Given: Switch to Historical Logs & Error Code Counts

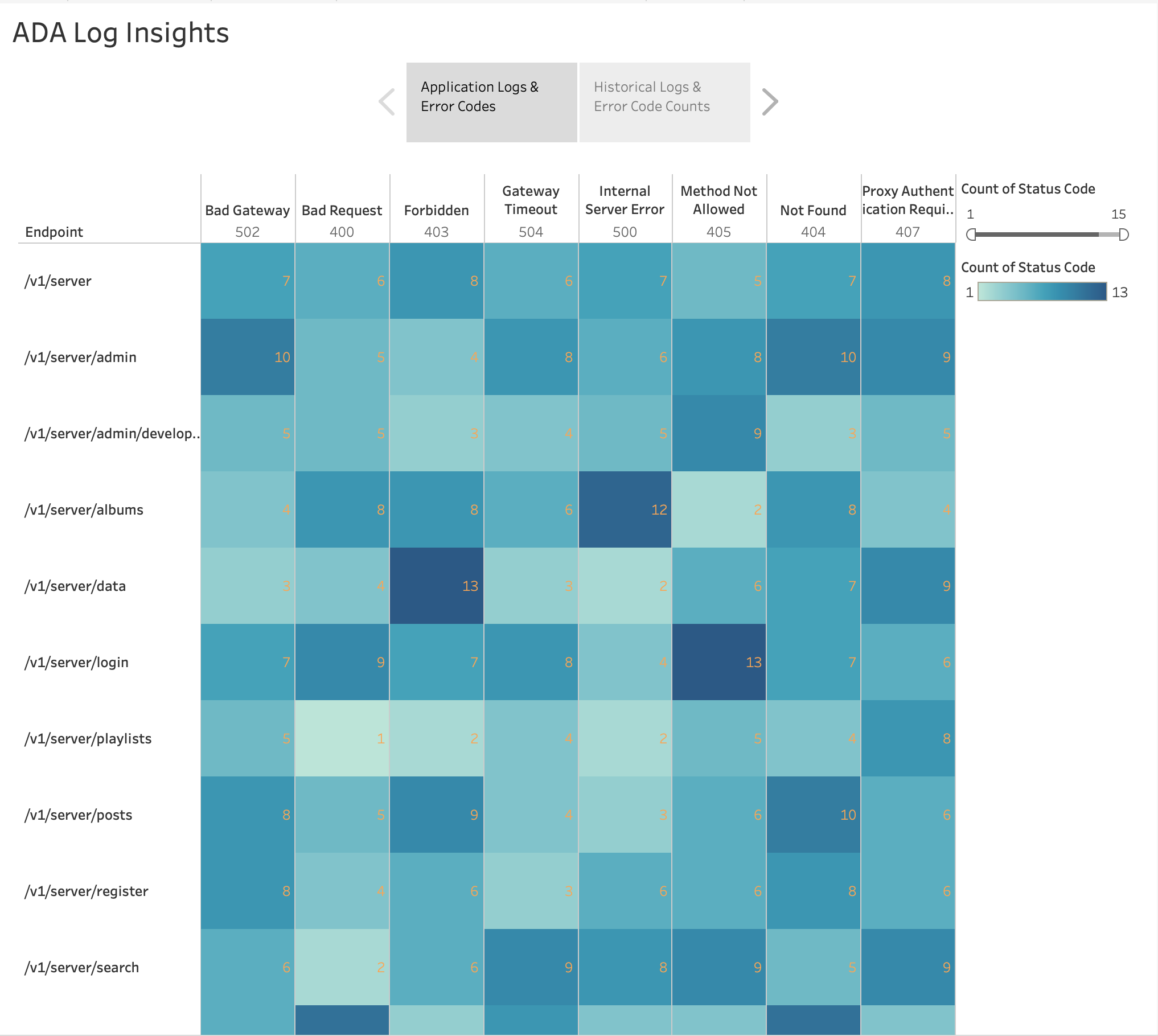Looking at the screenshot, I should click(x=664, y=102).
